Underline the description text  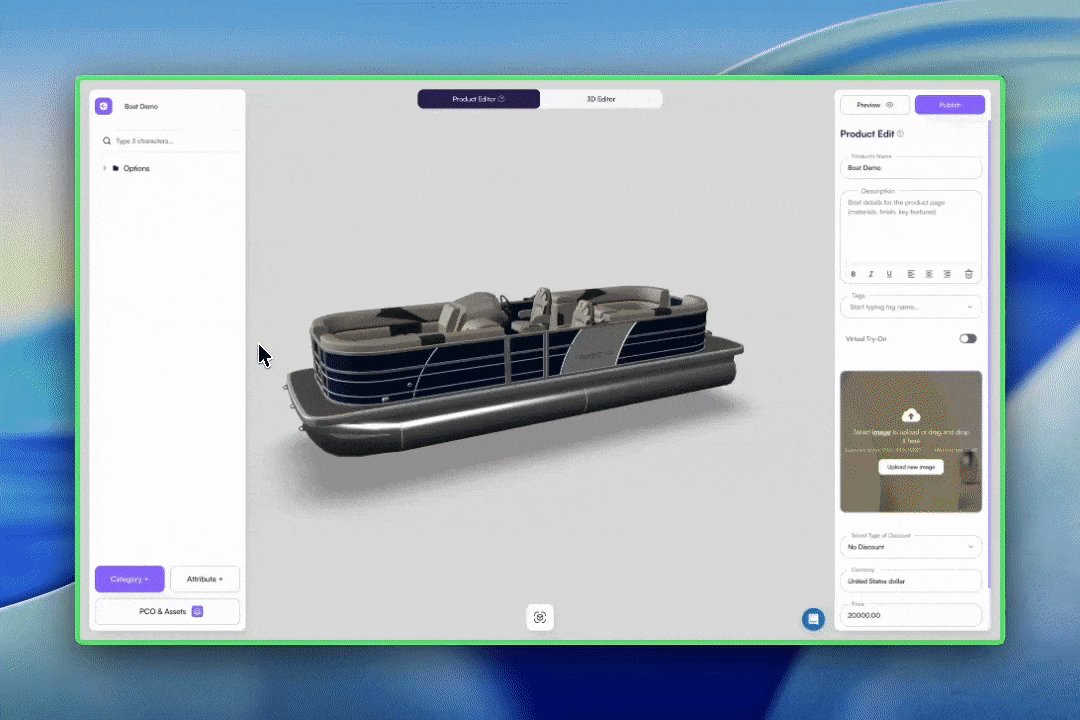point(889,274)
